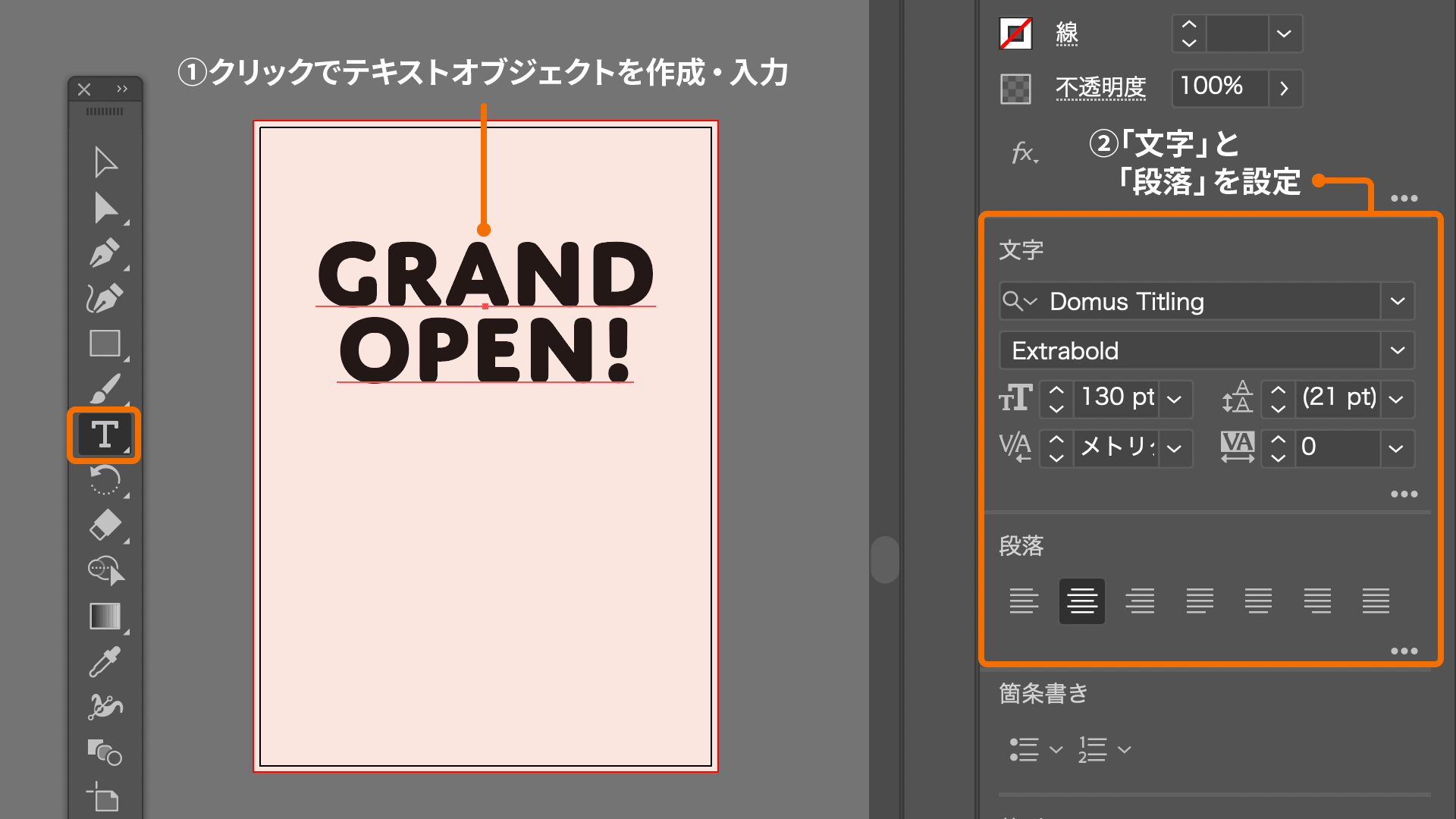Choose the Direct Selection tool

(105, 209)
